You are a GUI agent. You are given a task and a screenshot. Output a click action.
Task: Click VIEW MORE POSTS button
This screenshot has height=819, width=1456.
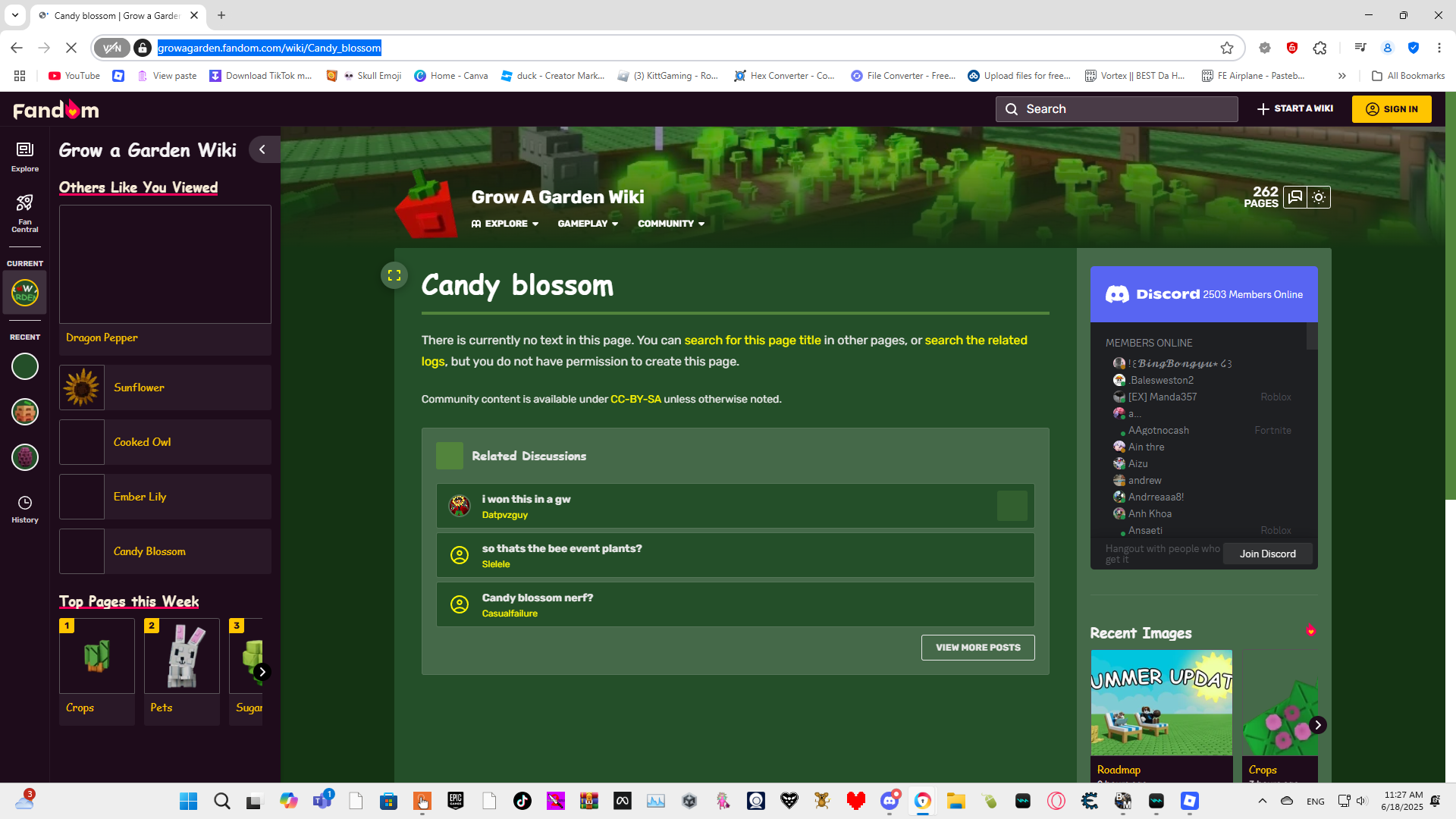click(x=977, y=648)
